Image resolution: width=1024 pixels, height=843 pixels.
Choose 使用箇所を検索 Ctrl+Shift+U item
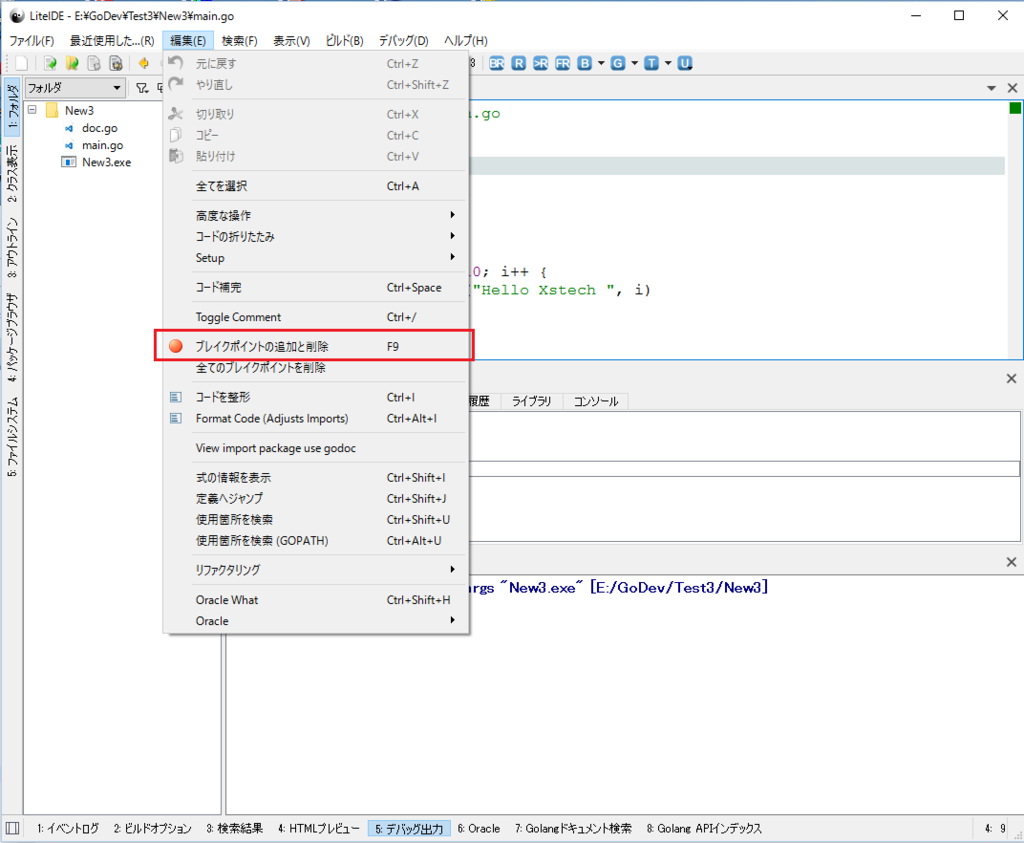[316, 520]
